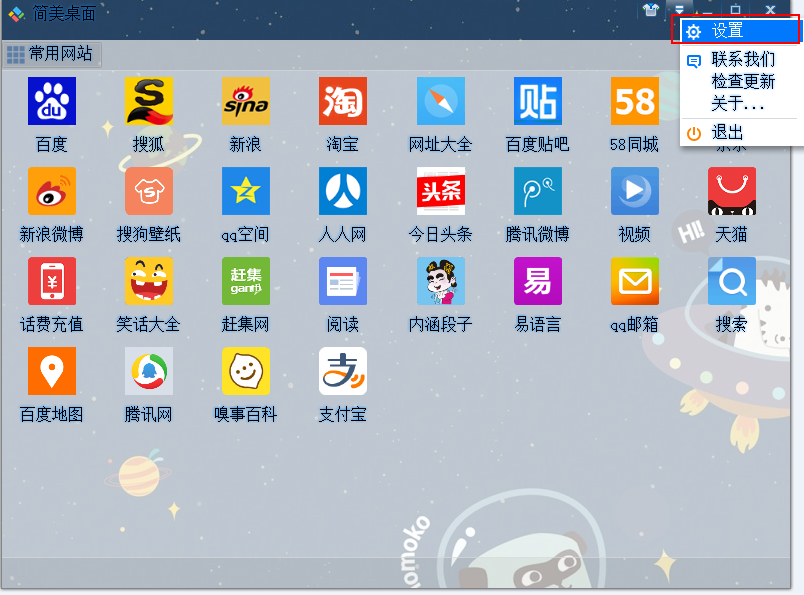Launch the Taobao (淘宝) icon

[x=342, y=102]
